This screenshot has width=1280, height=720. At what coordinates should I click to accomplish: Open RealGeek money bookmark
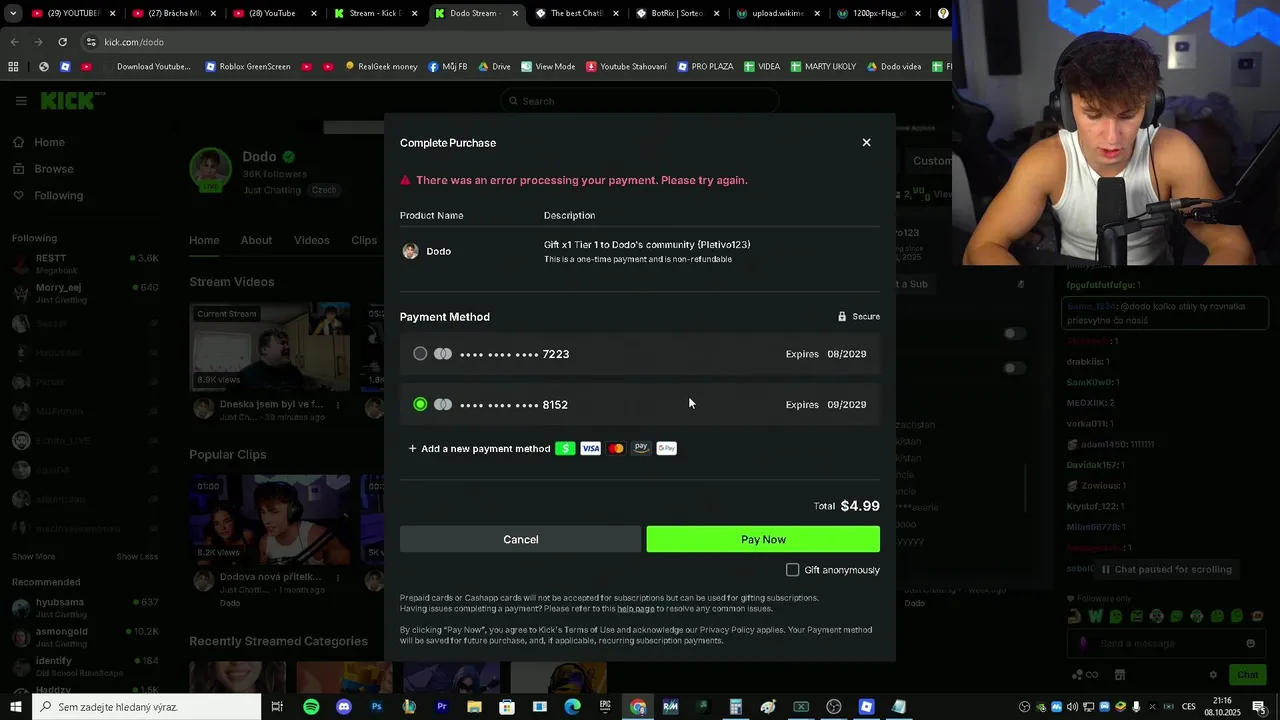tap(381, 67)
